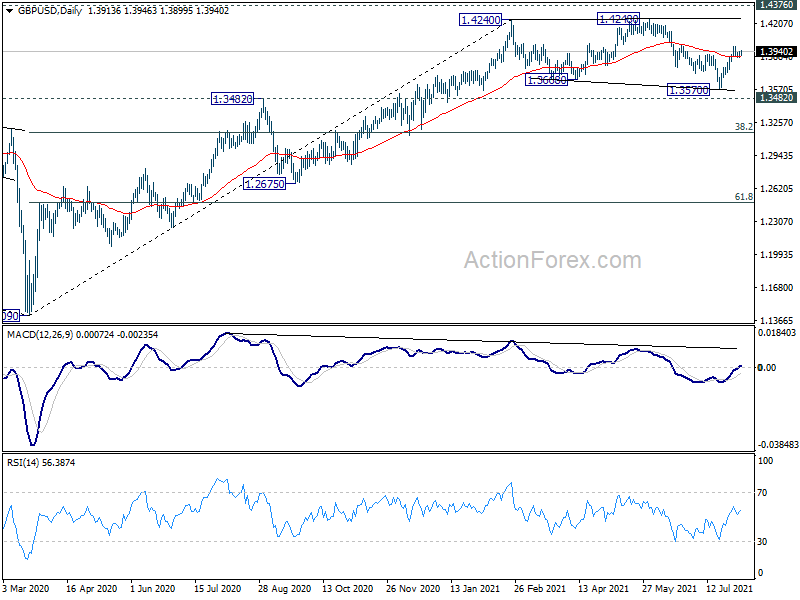
Task: Click the 38.2 Fibonacci level label
Action: point(743,127)
